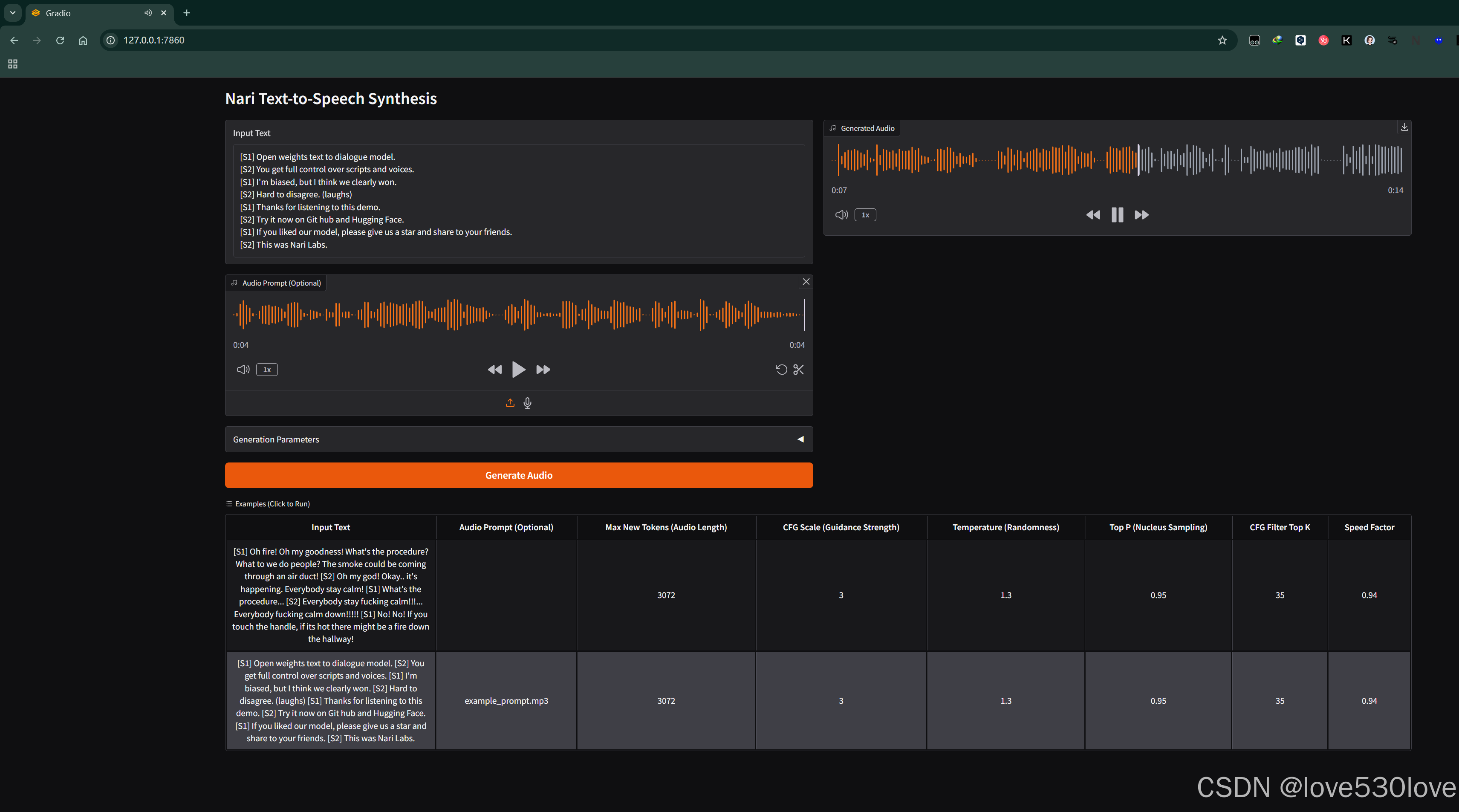
Task: Rewind the Generated Audio player
Action: pos(1092,214)
